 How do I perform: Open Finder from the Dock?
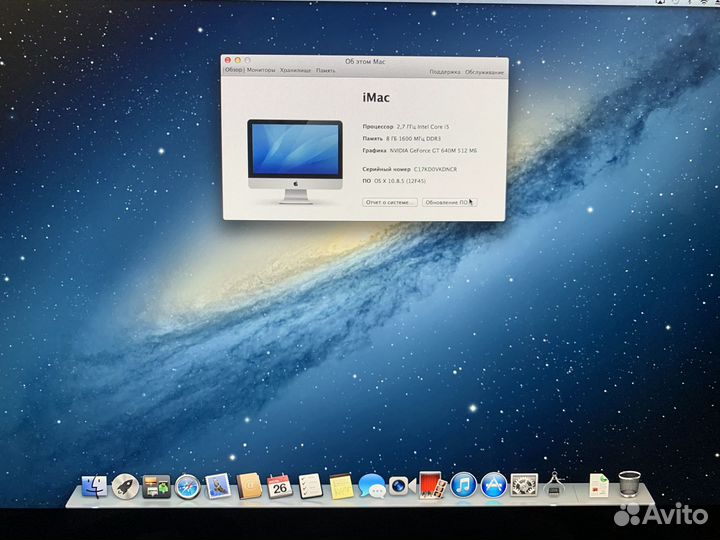point(94,487)
